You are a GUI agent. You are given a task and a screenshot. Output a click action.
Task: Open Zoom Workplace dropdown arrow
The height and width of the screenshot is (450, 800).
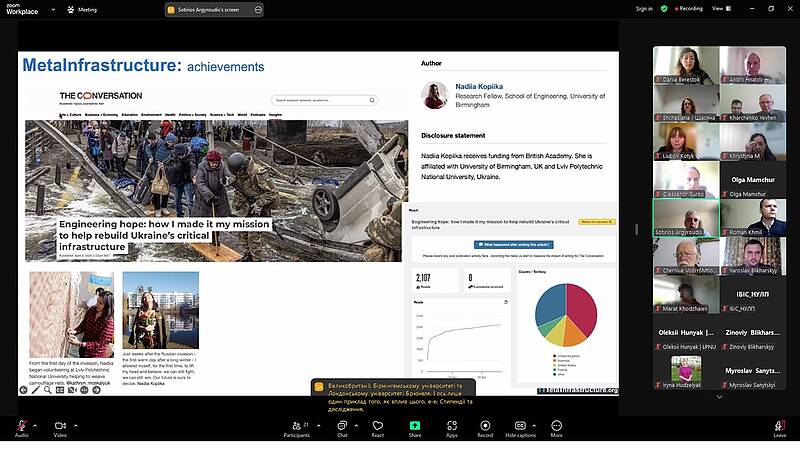click(x=53, y=9)
